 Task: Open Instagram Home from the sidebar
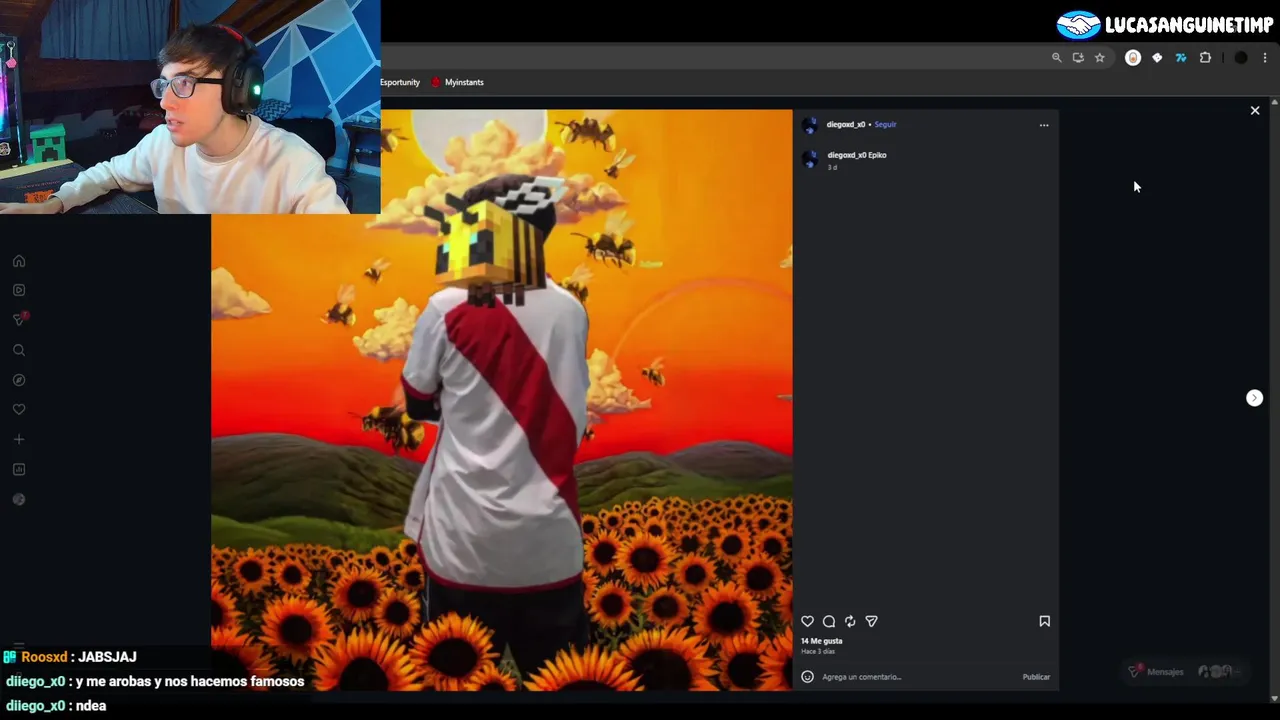point(19,261)
